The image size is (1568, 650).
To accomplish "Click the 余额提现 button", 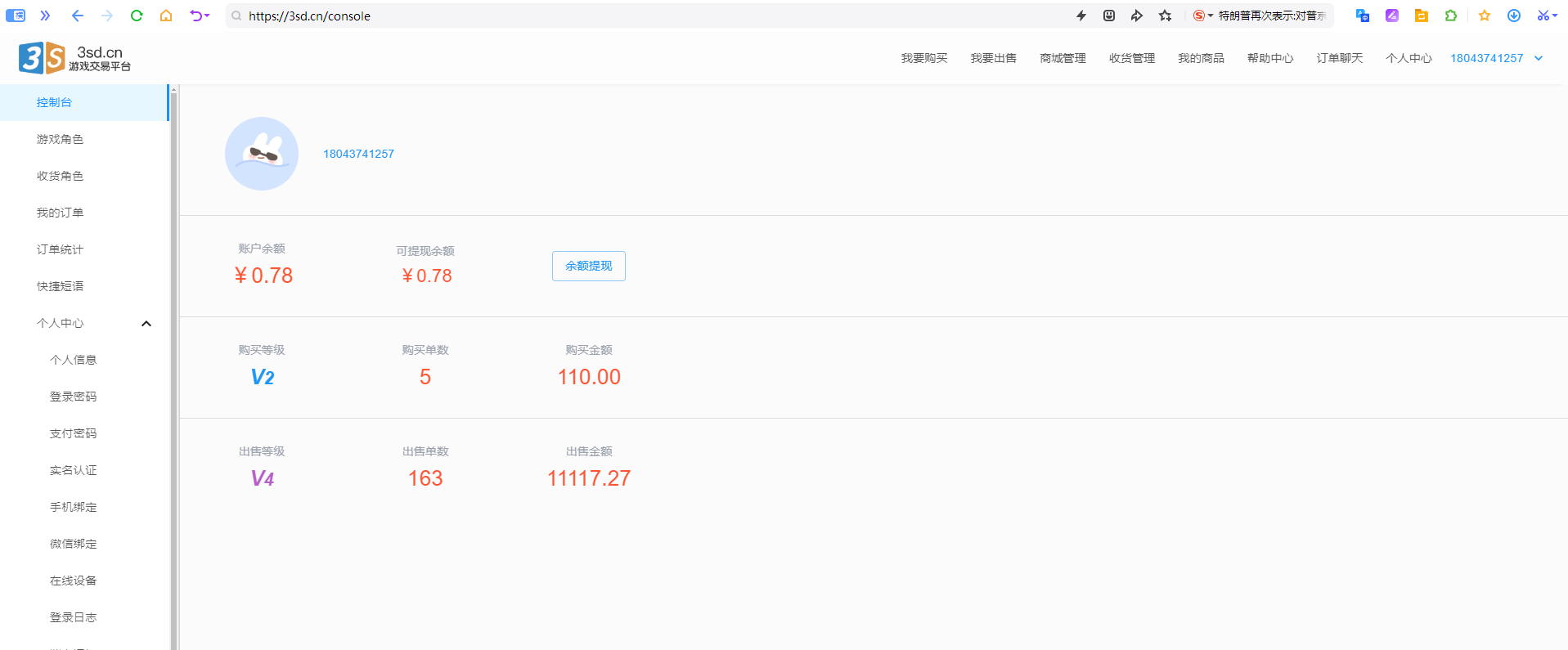I will point(589,266).
